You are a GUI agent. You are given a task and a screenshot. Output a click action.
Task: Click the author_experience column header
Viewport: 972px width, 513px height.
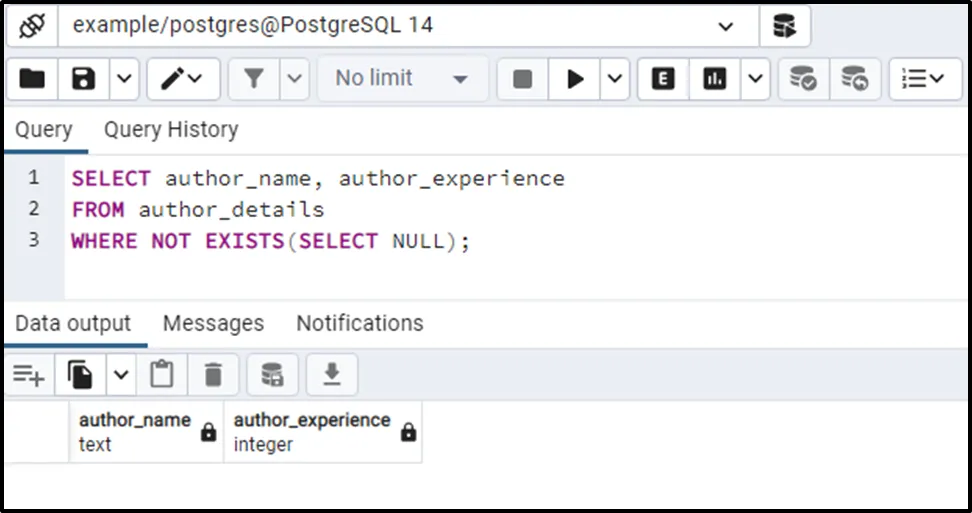312,431
